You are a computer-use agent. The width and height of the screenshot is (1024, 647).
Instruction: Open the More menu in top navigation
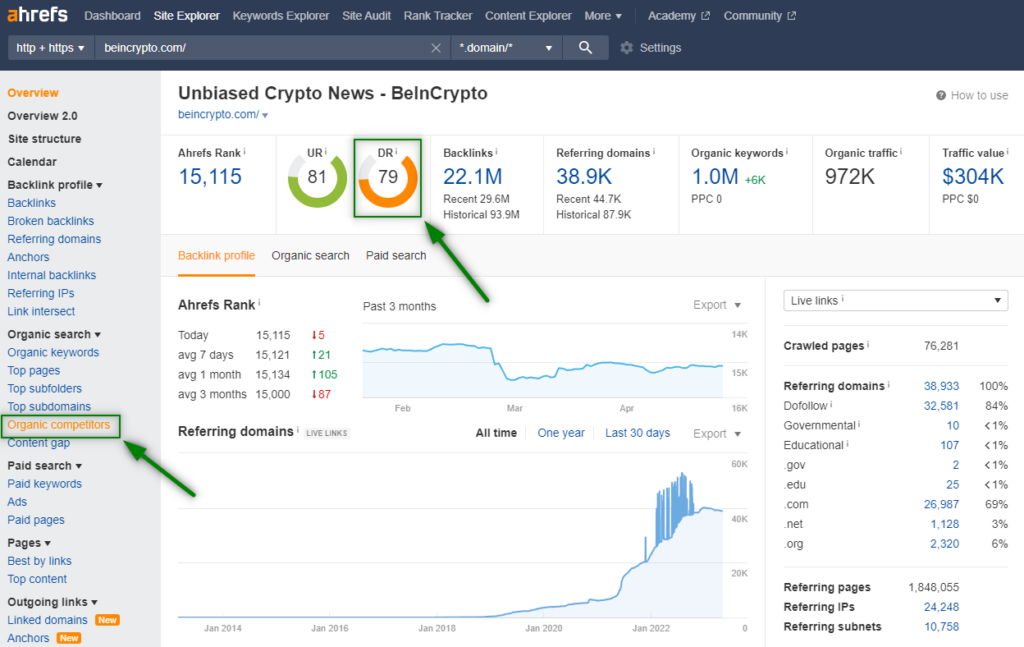603,16
